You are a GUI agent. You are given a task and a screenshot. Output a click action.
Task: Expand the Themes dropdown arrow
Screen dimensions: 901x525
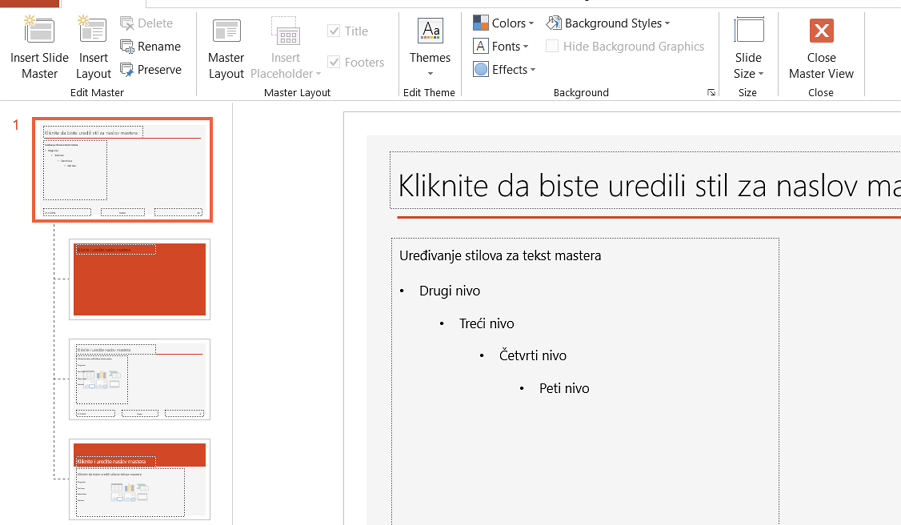(x=430, y=74)
